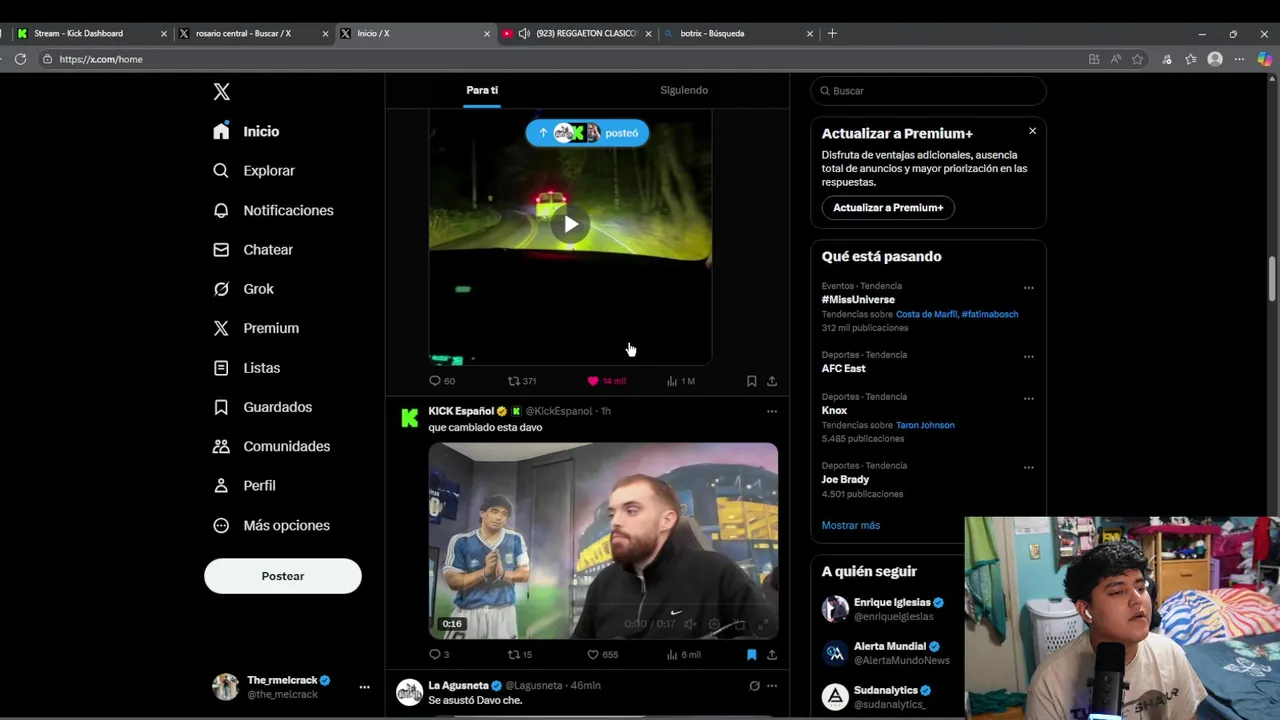
Task: Mute the REGGAETON CLASICO tab audio
Action: pyautogui.click(x=523, y=33)
